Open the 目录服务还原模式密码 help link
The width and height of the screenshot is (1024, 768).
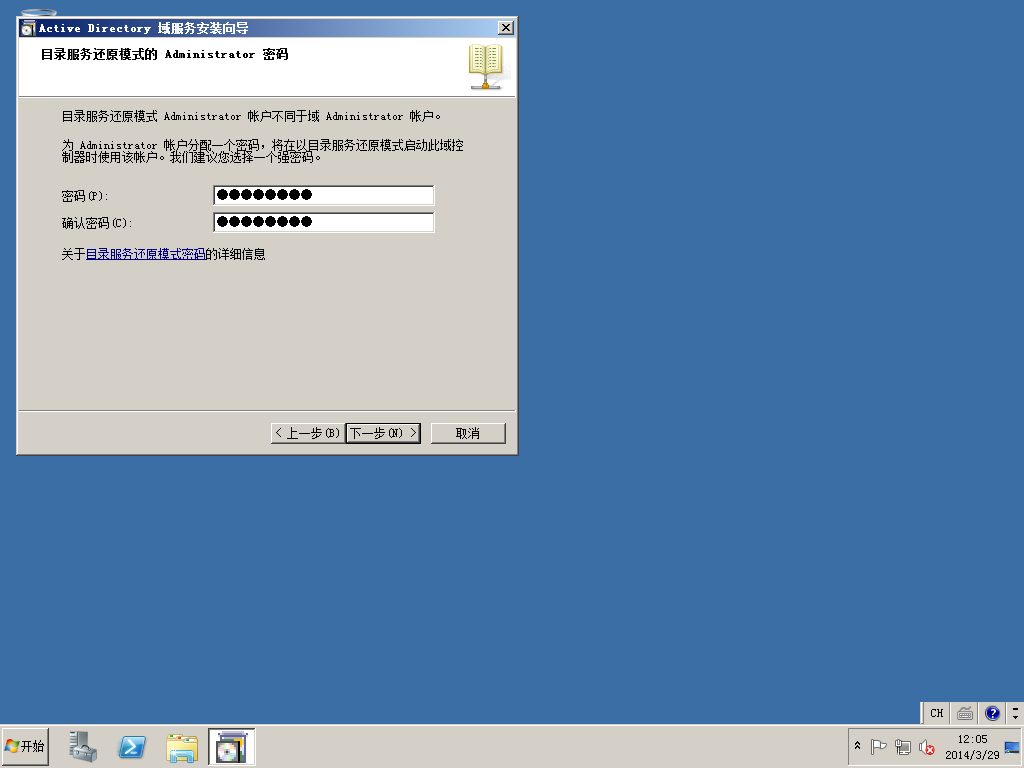coord(145,254)
